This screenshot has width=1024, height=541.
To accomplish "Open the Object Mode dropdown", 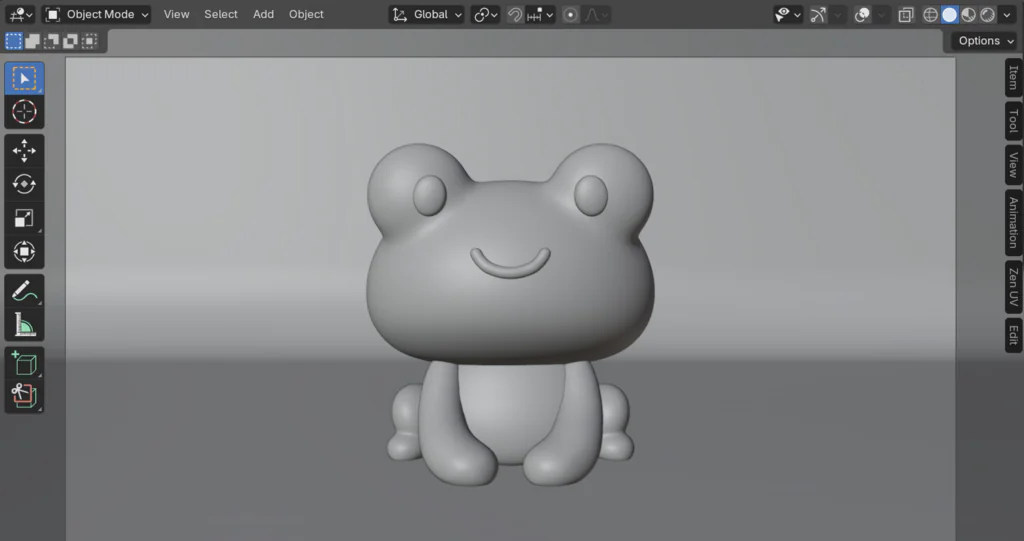I will [97, 14].
